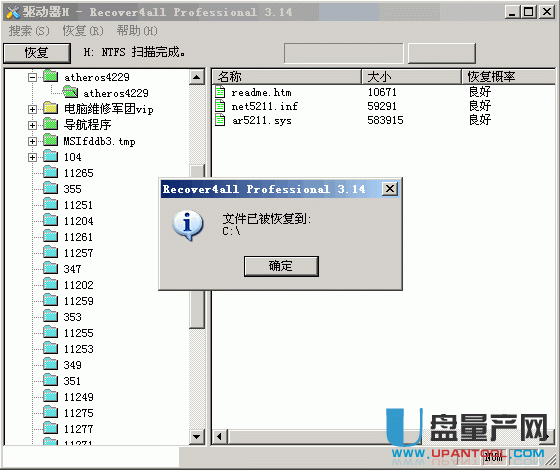Click the 恢复 toolbar button

pos(37,53)
